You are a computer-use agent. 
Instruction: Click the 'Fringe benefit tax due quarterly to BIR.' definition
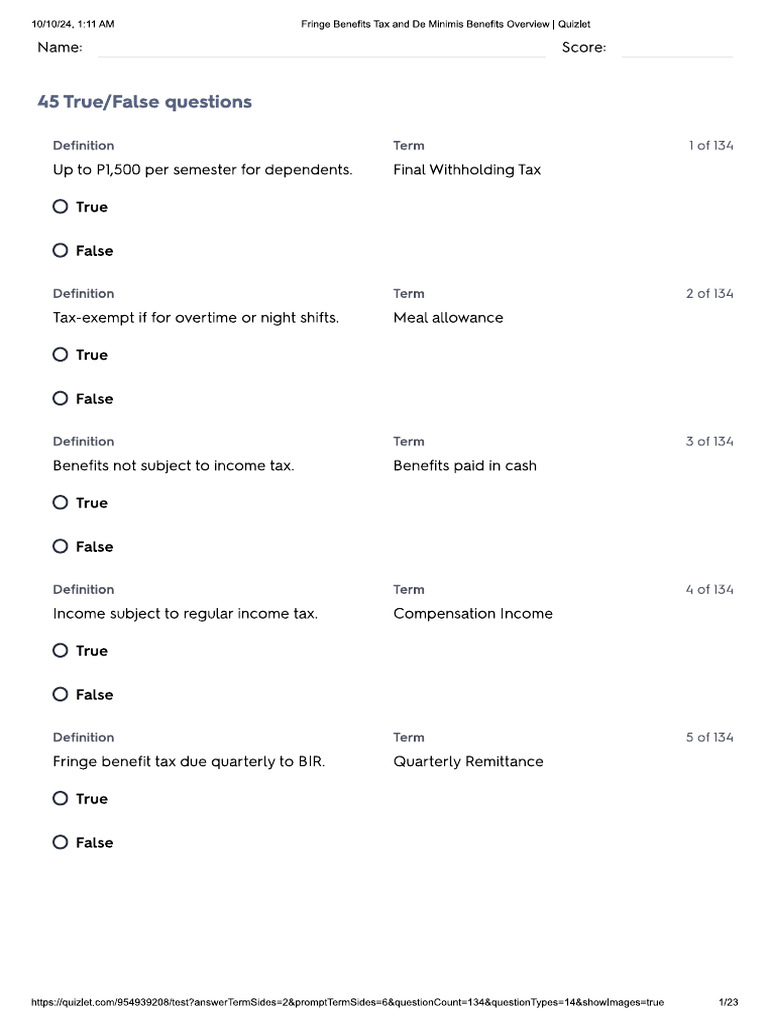click(x=189, y=762)
